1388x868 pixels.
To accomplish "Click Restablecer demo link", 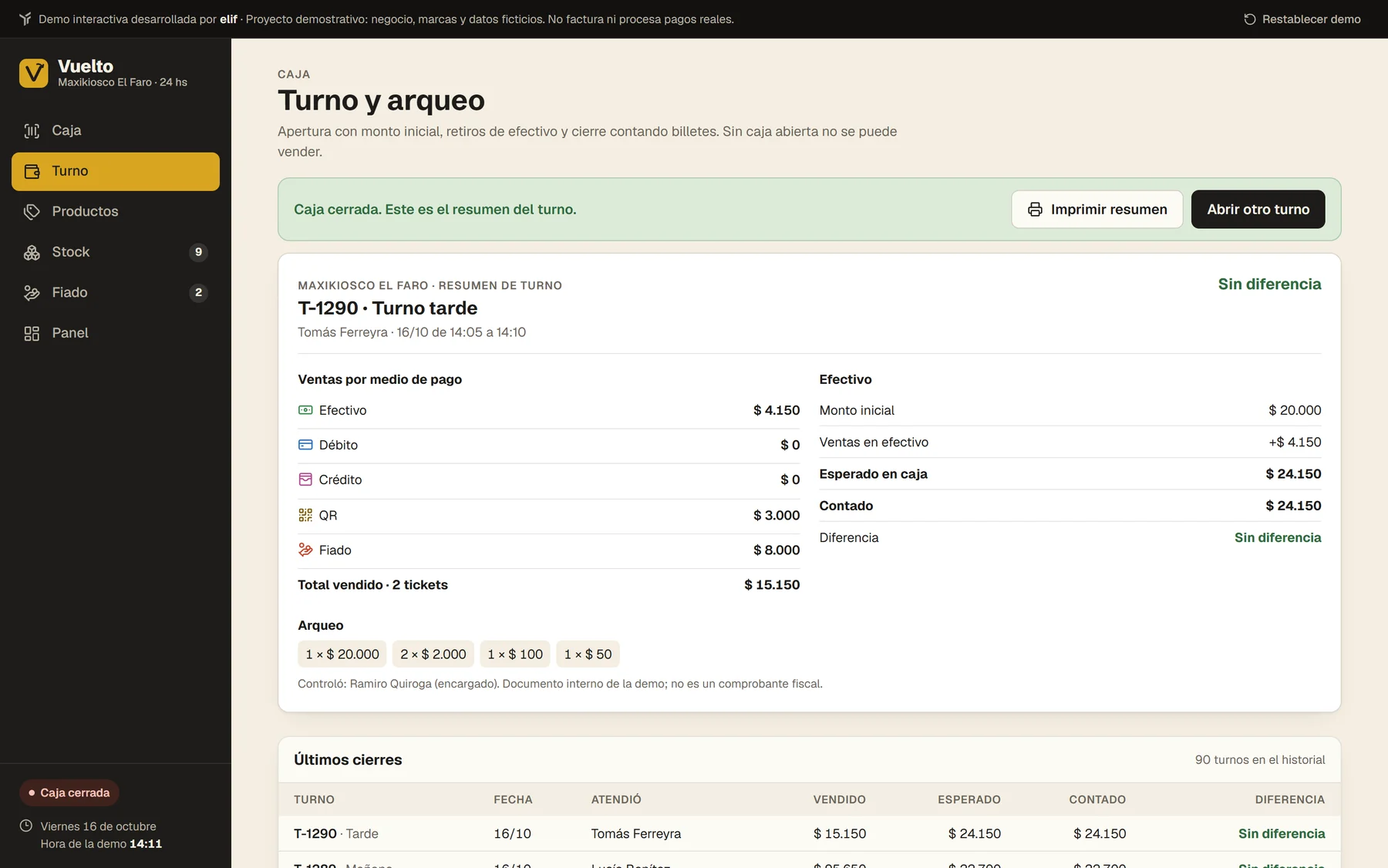I will click(x=1302, y=19).
